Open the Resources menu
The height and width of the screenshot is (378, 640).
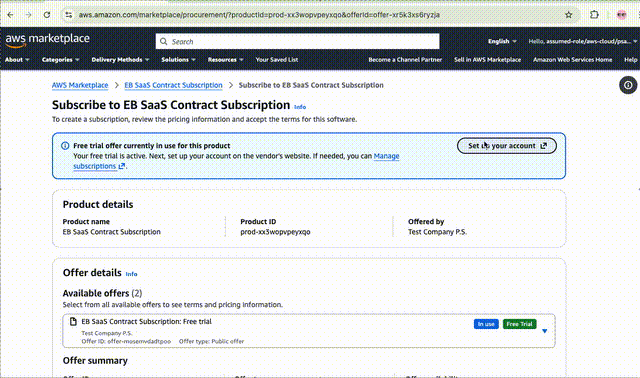(x=226, y=60)
